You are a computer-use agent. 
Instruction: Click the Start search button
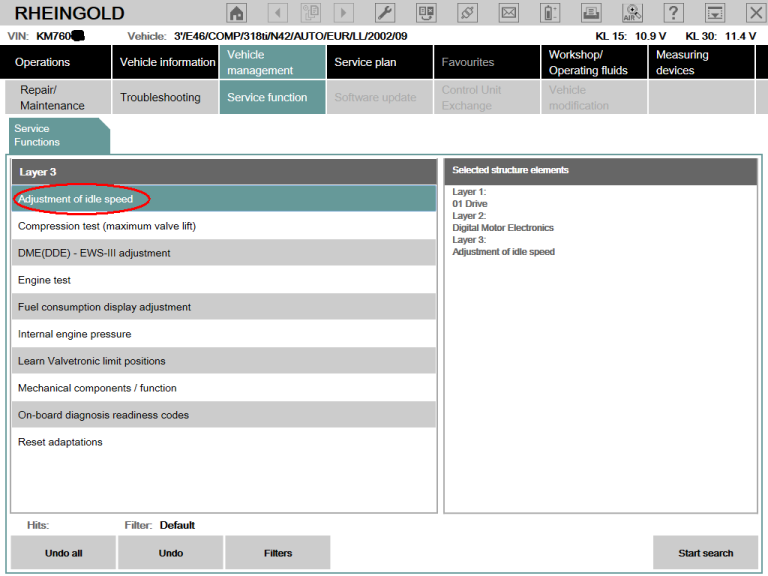(706, 552)
